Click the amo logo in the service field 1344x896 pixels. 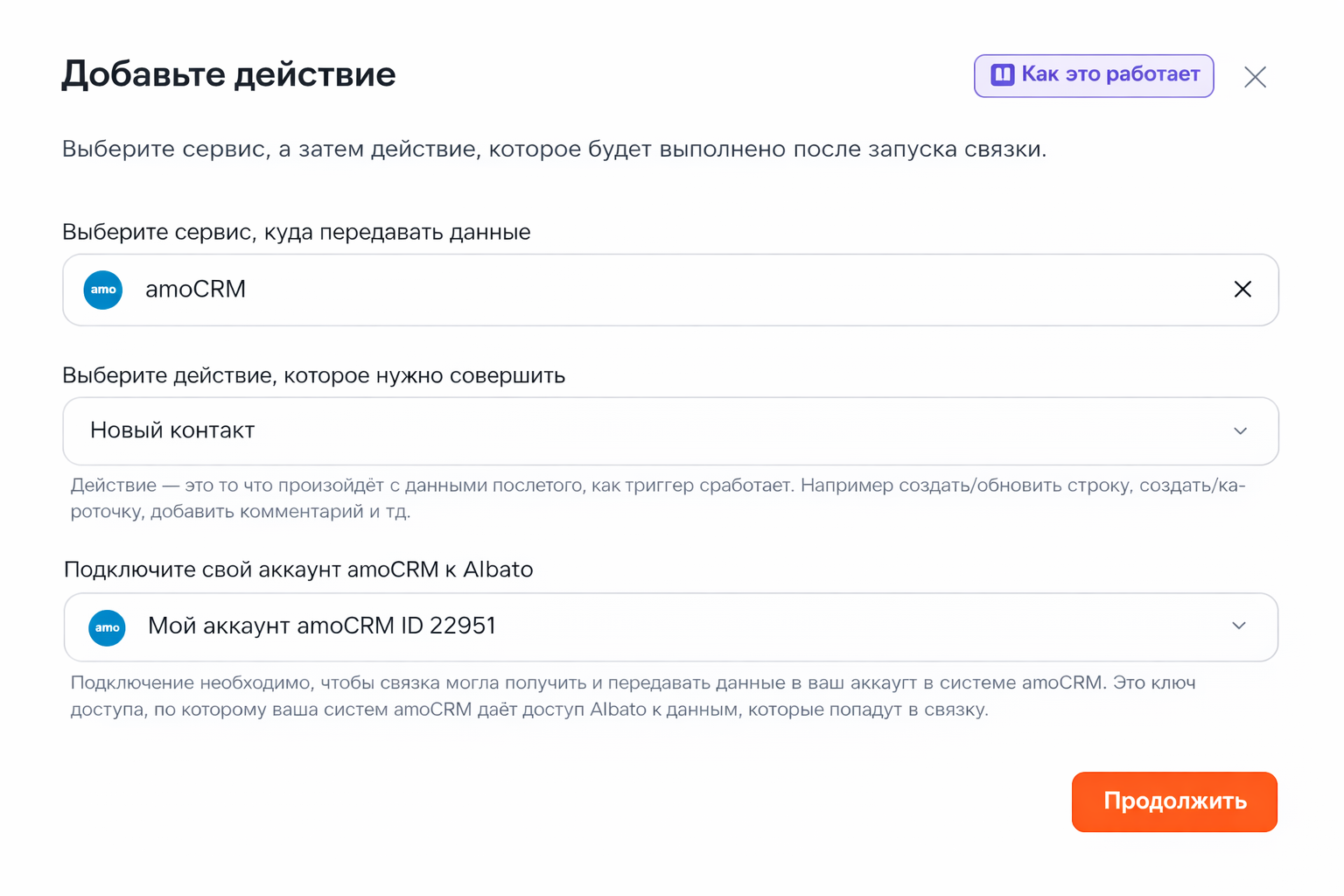[103, 290]
